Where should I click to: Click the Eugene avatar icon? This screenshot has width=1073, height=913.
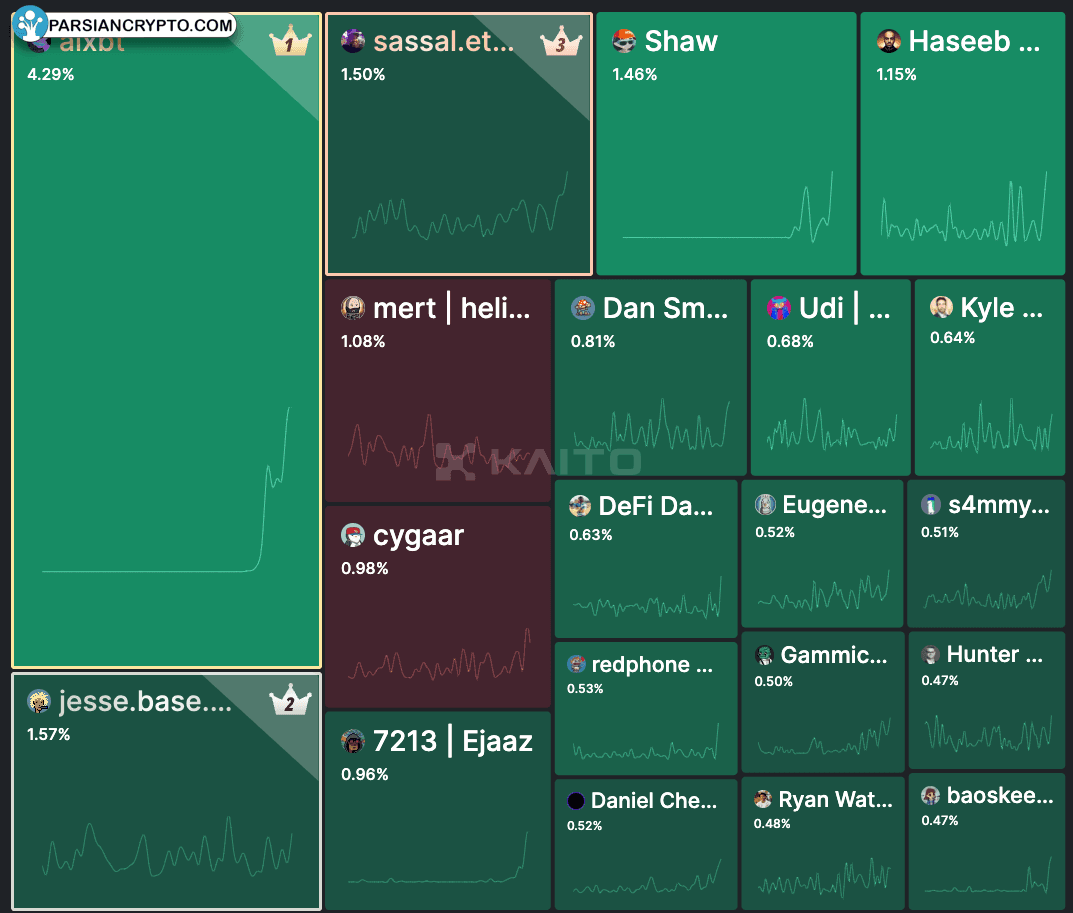pos(765,504)
